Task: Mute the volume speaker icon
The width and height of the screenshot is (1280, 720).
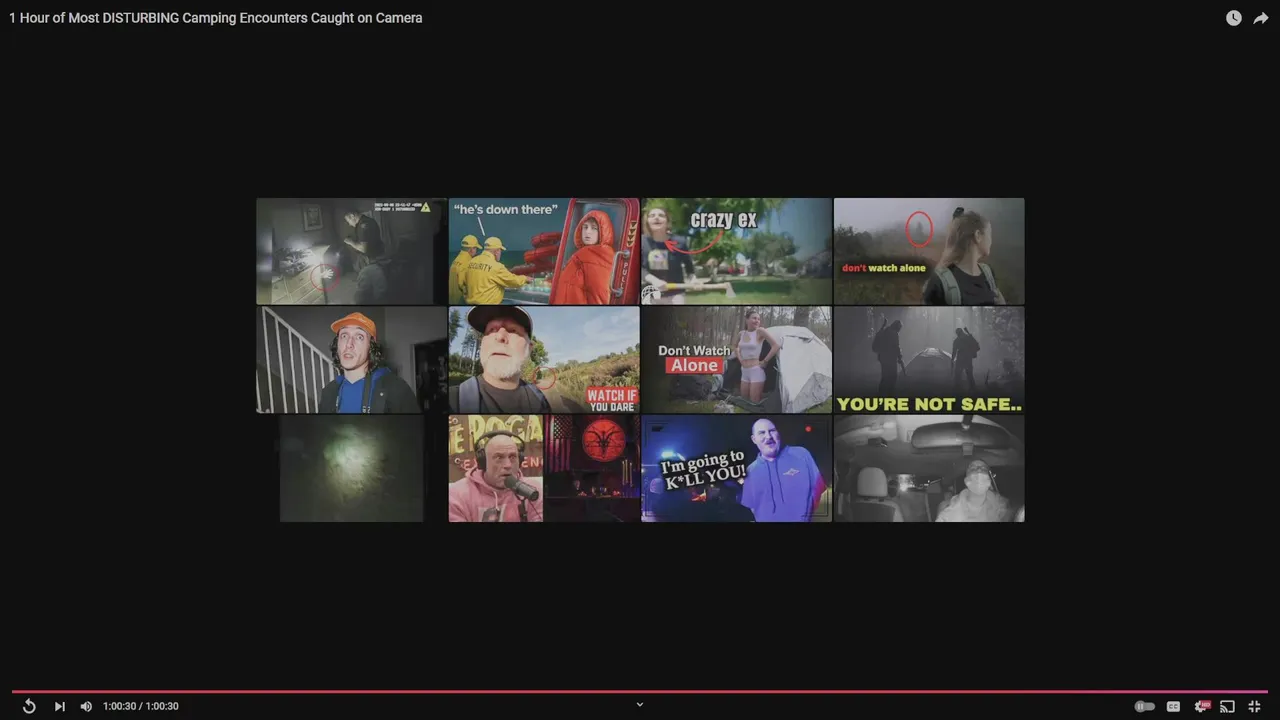Action: (86, 706)
